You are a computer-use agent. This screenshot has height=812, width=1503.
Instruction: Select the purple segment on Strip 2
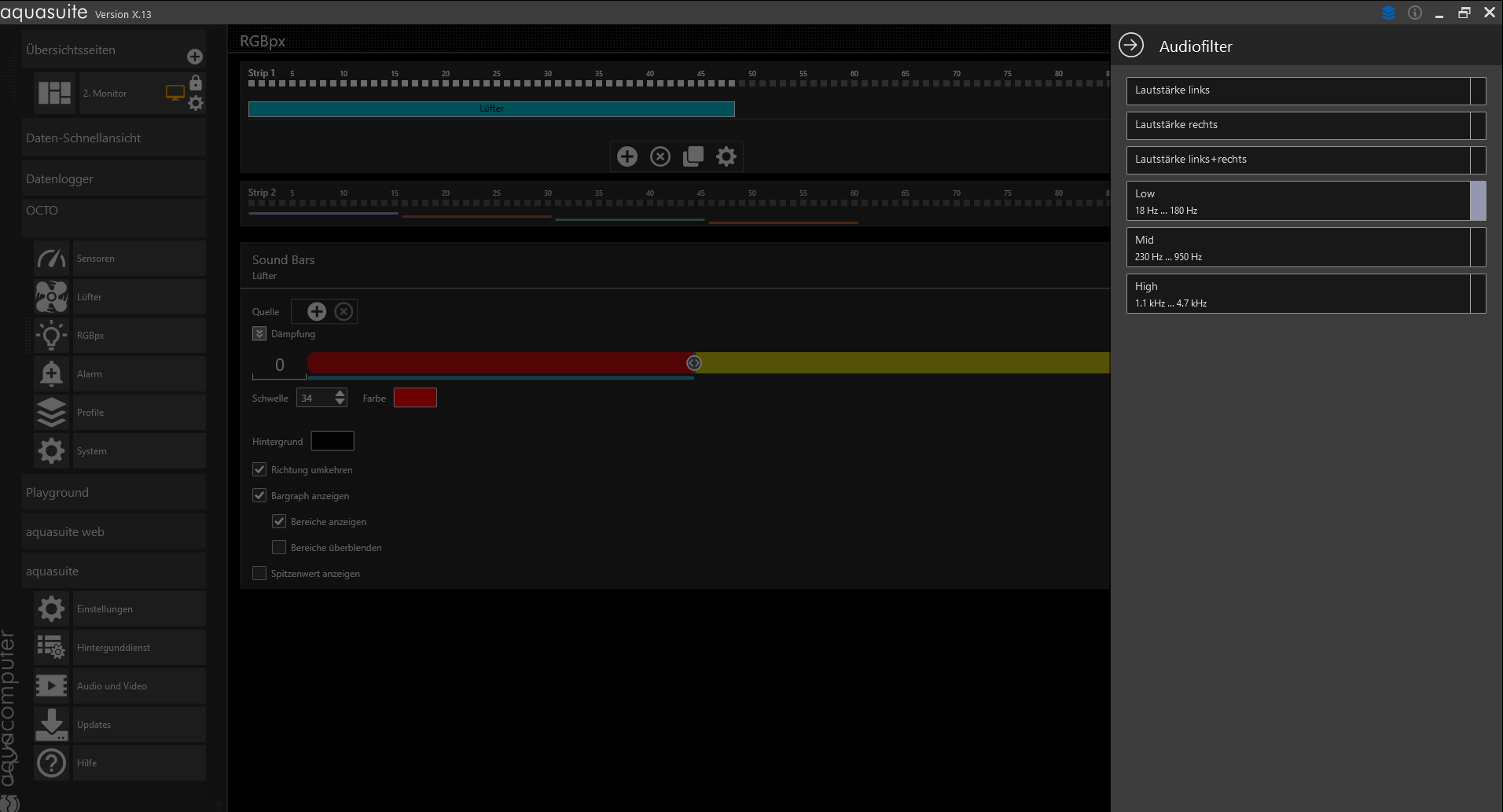[x=323, y=214]
